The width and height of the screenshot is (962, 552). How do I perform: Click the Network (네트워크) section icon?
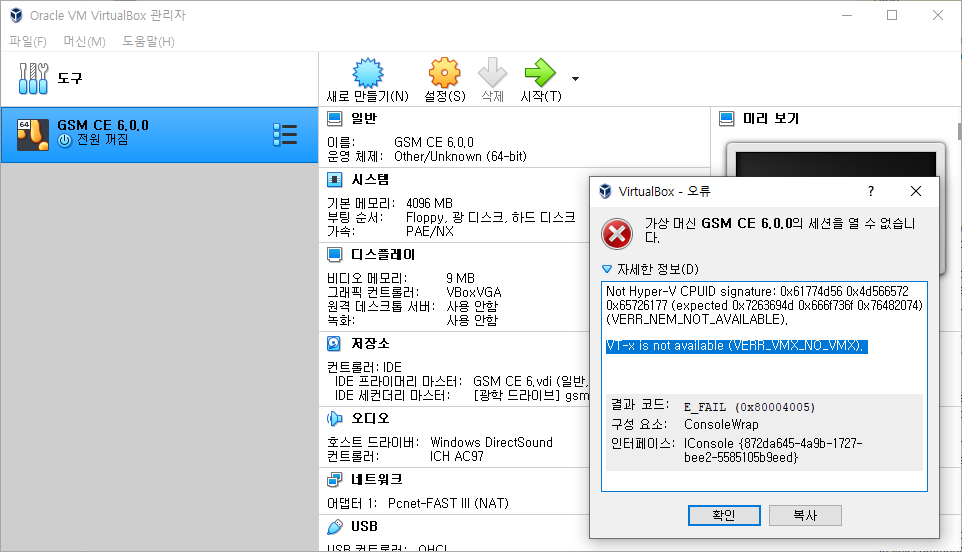pyautogui.click(x=334, y=479)
